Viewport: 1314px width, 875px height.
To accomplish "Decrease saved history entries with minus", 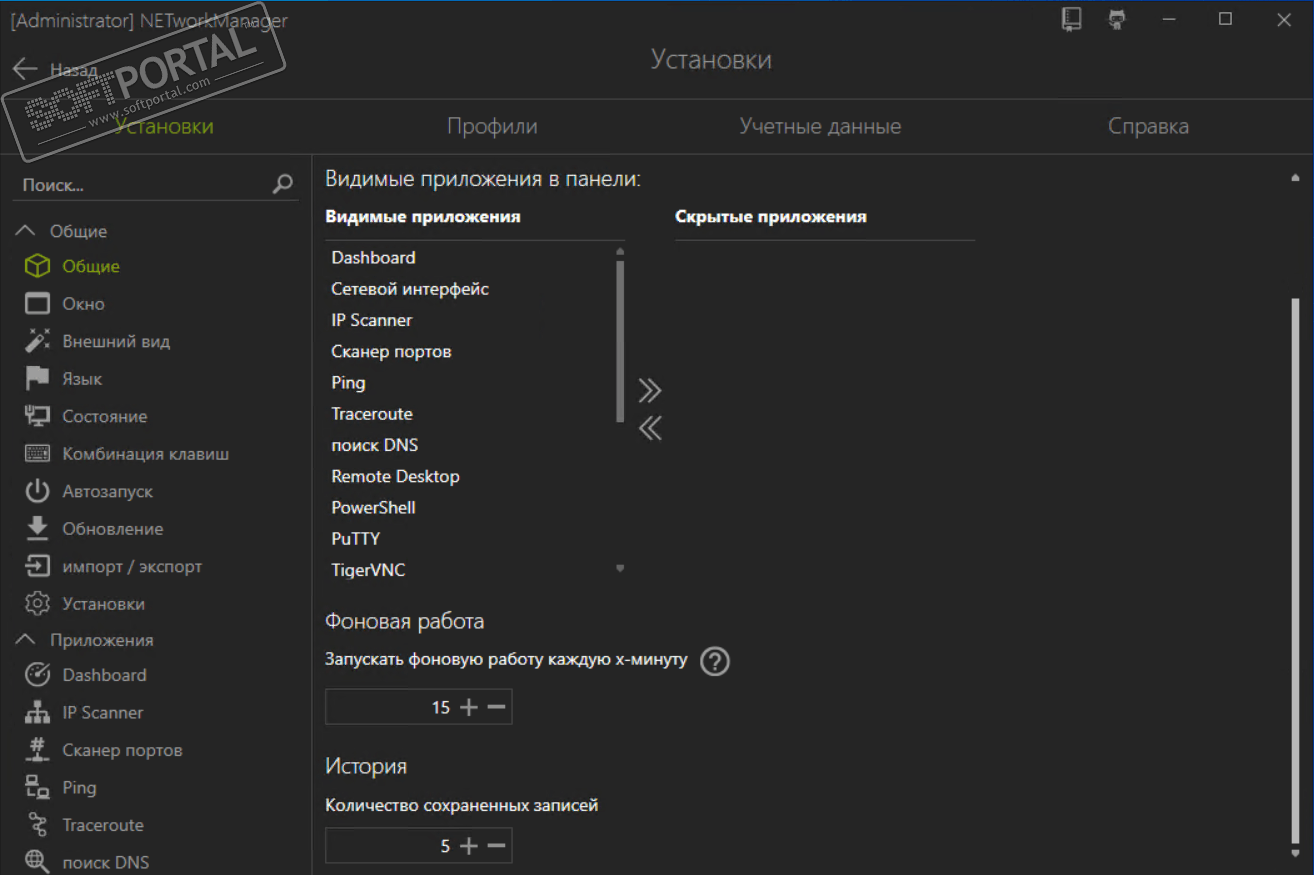I will coord(496,846).
